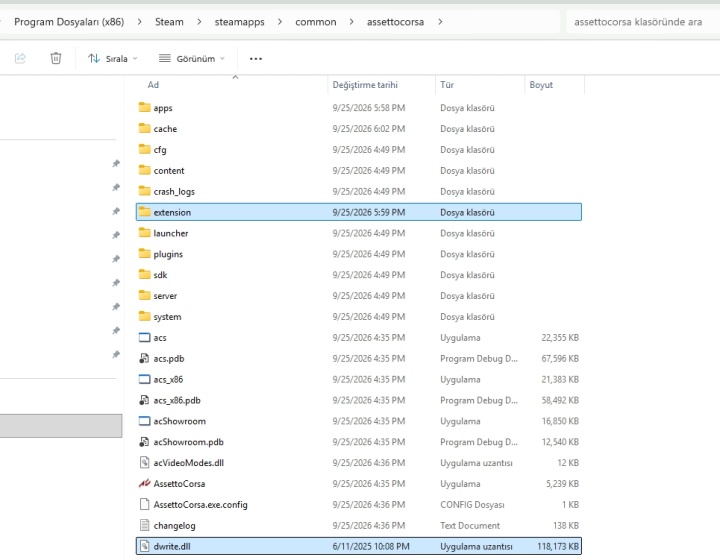The image size is (720, 560).
Task: Select the content folder icon
Action: 145,170
